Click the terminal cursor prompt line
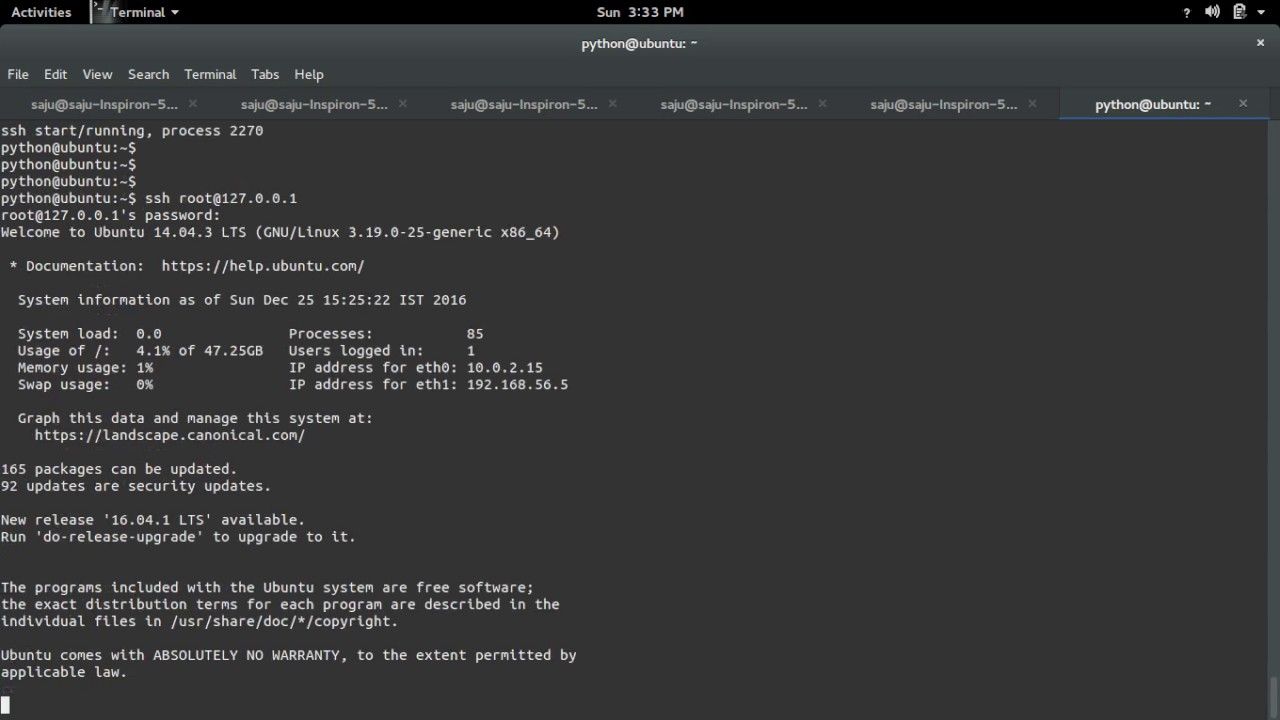The image size is (1280, 720). 300,704
